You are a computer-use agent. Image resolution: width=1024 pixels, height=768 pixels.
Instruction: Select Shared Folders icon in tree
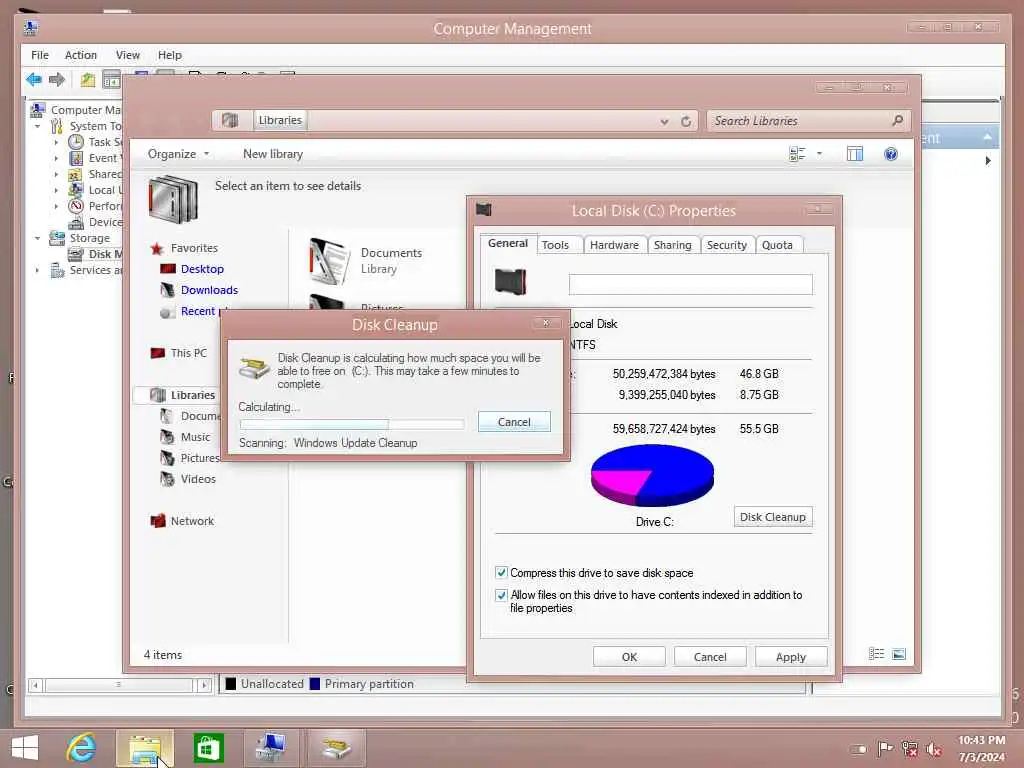[x=76, y=174]
